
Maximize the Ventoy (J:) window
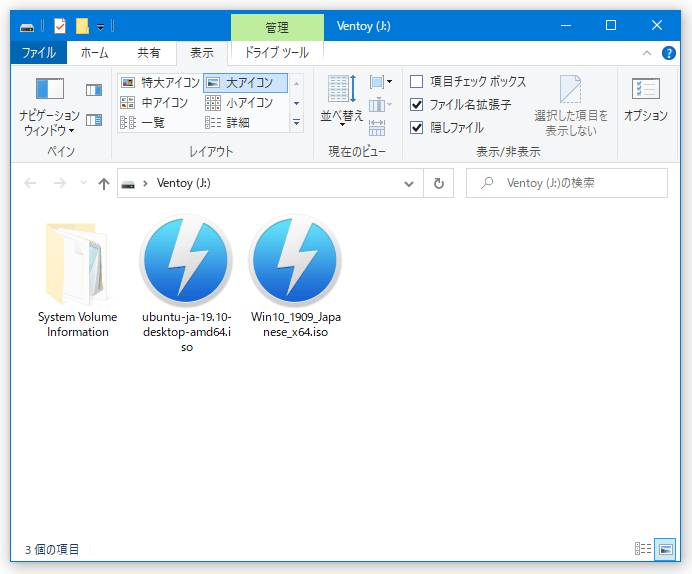[611, 26]
